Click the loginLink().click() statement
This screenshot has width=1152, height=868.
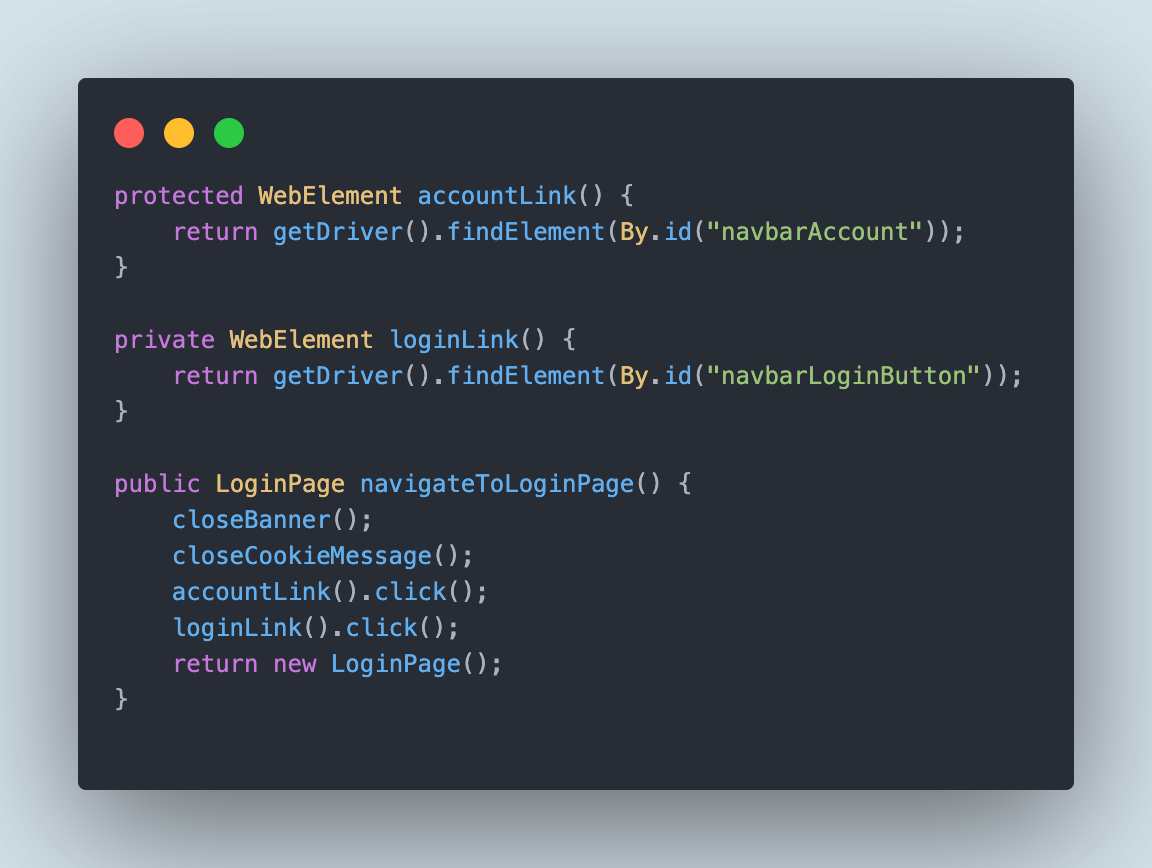316,628
